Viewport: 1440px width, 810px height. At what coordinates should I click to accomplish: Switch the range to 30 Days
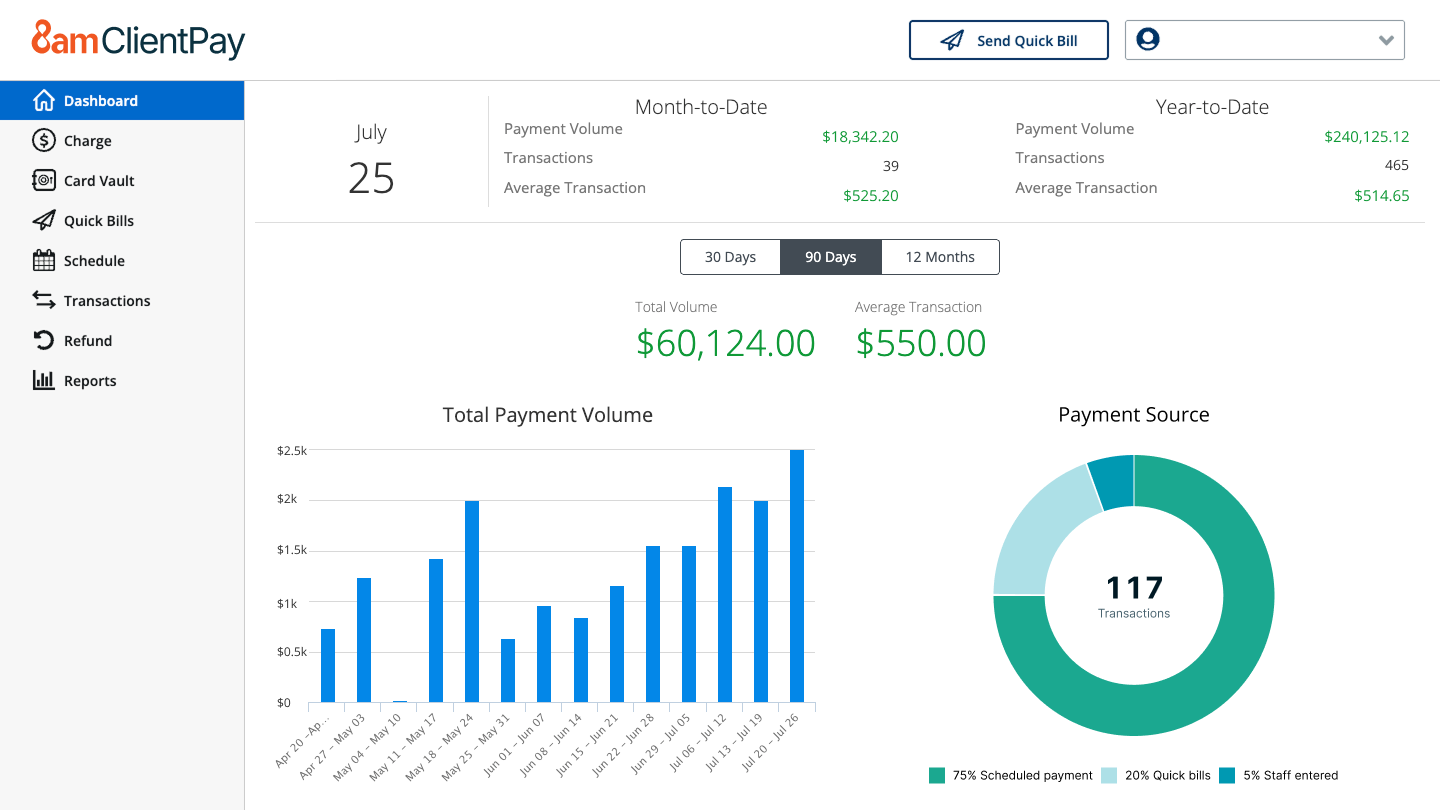(730, 257)
